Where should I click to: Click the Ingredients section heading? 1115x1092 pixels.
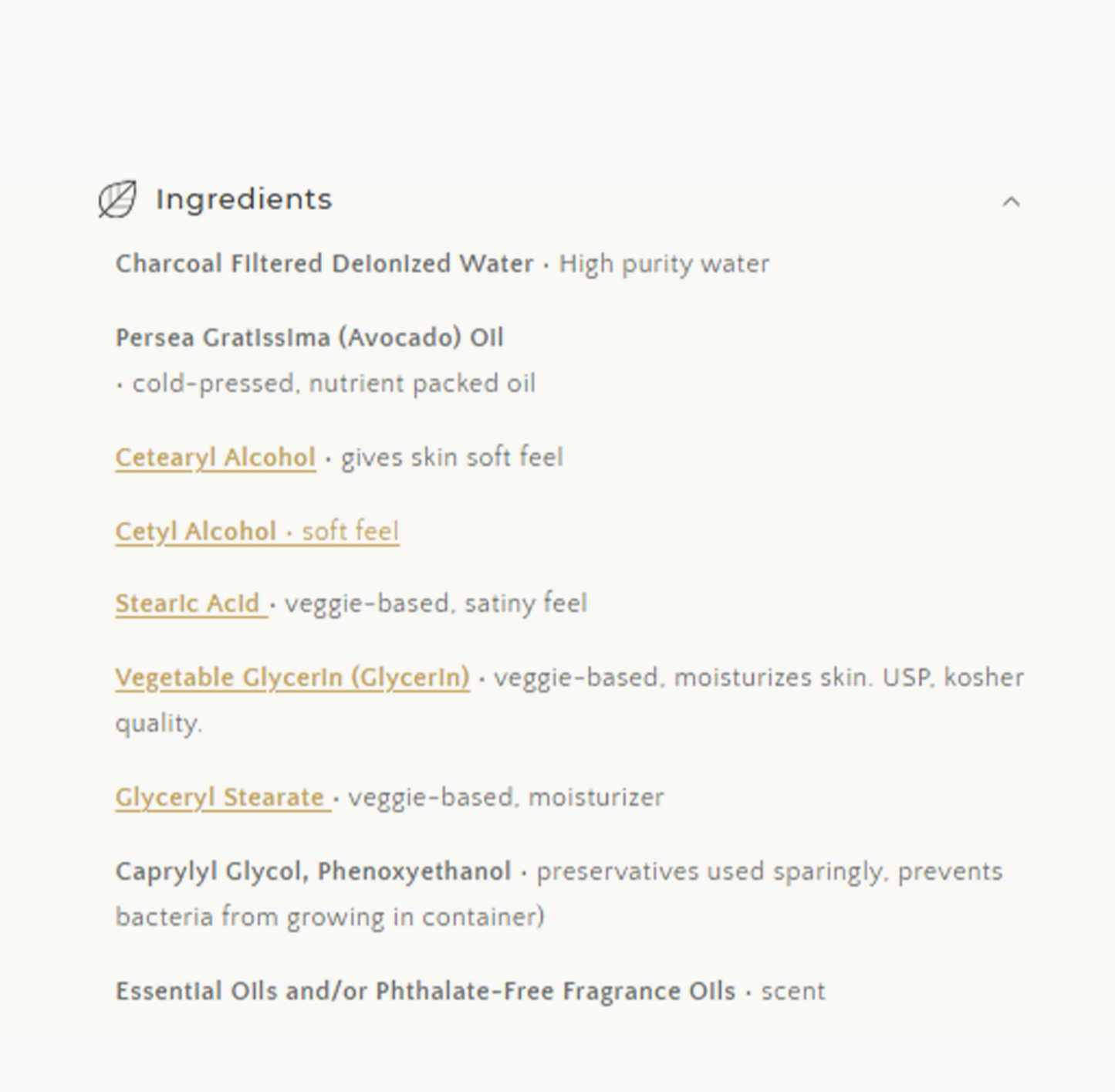coord(244,199)
